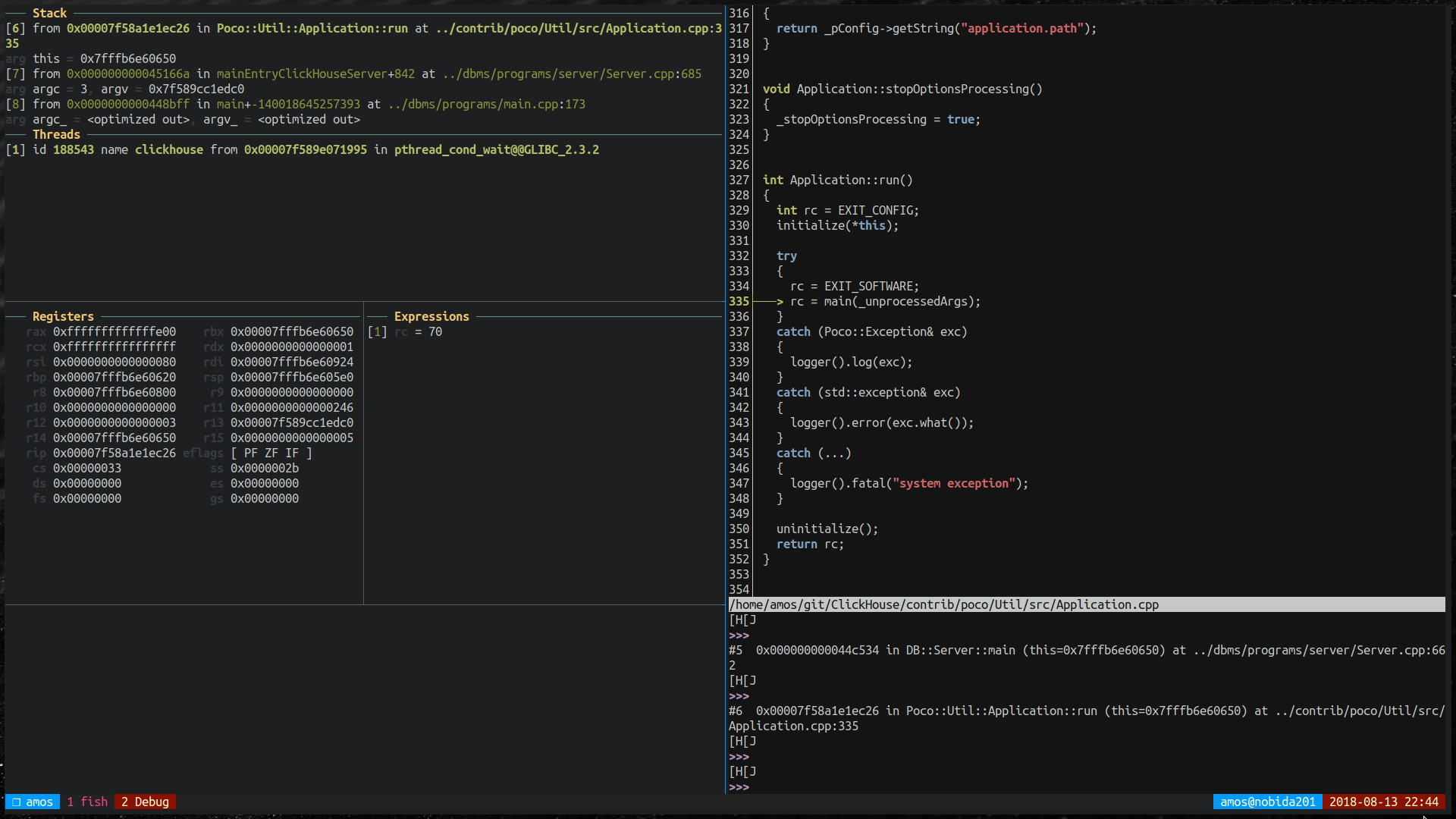Image resolution: width=1456 pixels, height=819 pixels.
Task: Click the rip register value
Action: tap(114, 453)
